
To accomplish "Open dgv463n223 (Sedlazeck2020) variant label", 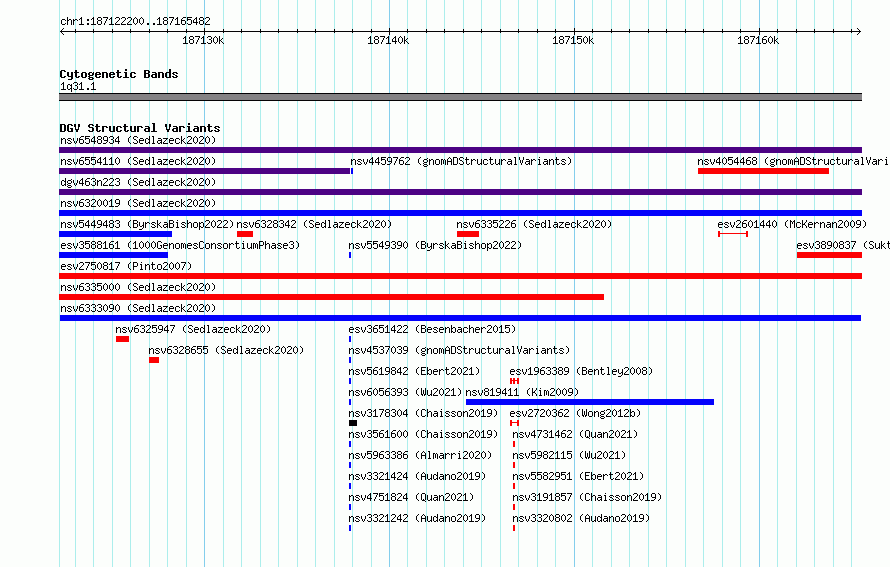I will (x=138, y=182).
